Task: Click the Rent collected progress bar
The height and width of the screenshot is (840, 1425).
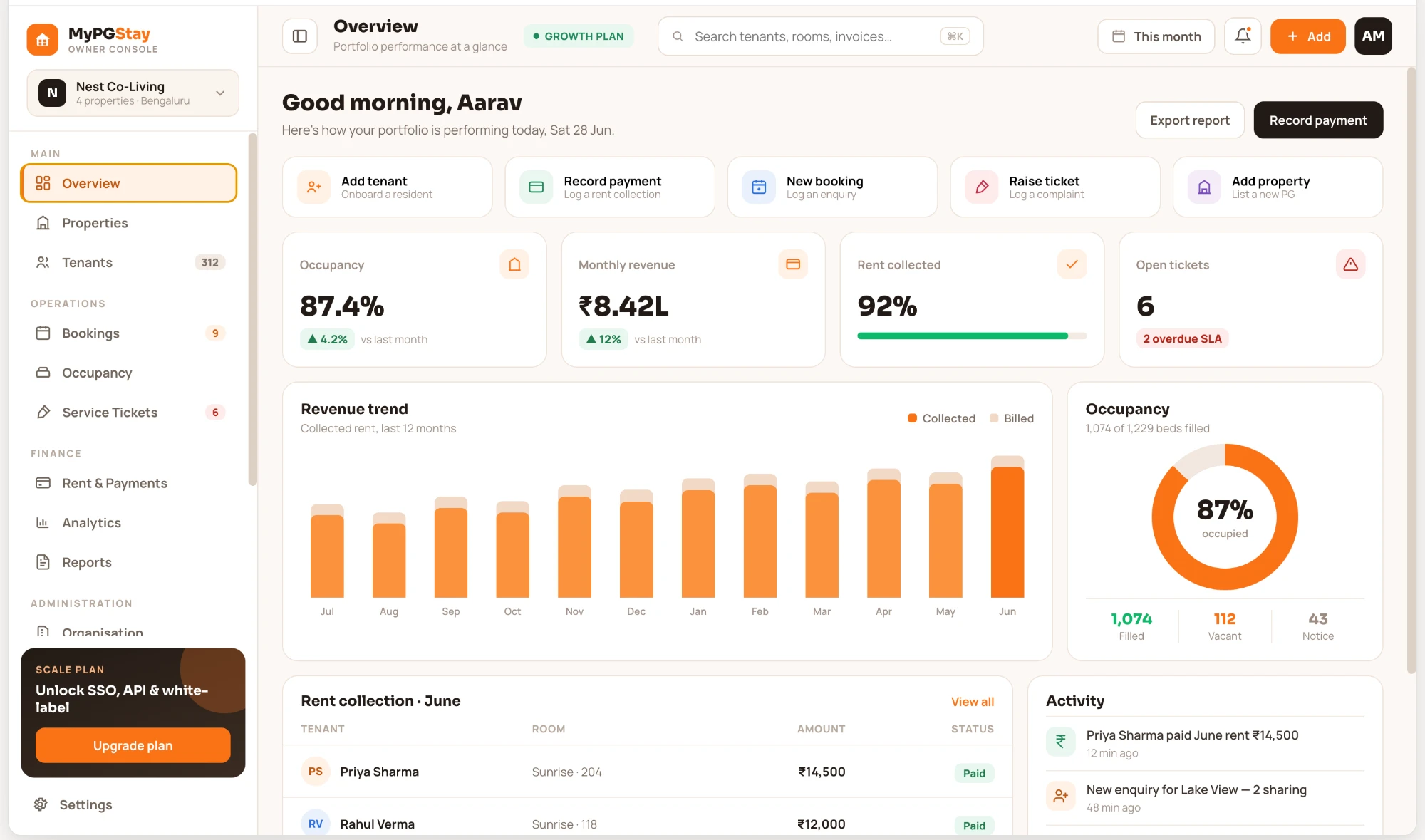Action: tap(972, 336)
